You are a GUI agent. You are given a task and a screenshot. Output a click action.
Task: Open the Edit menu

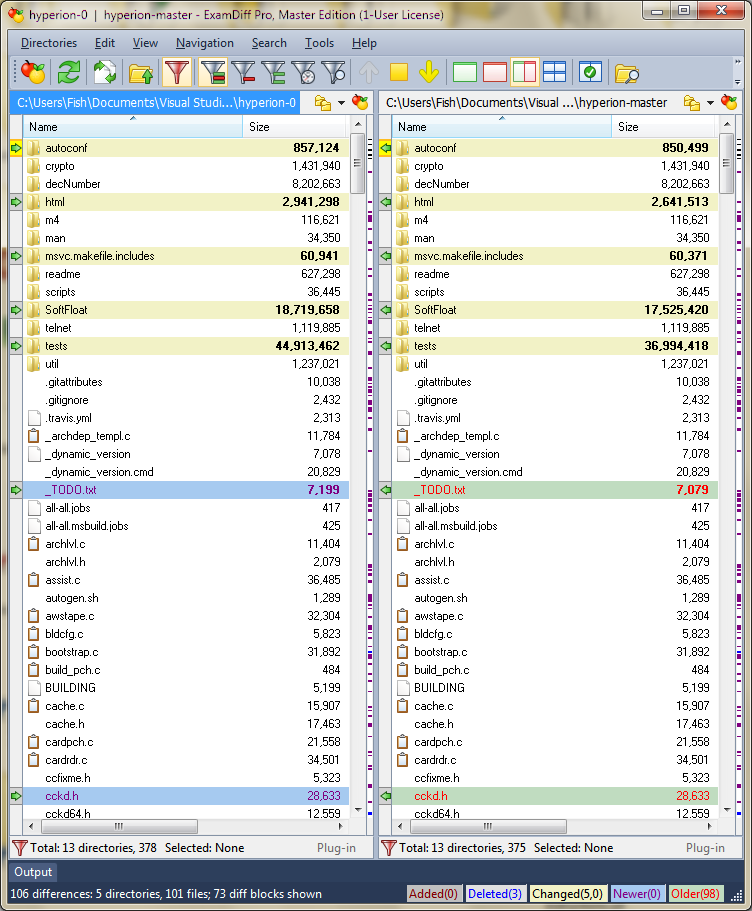[x=105, y=43]
